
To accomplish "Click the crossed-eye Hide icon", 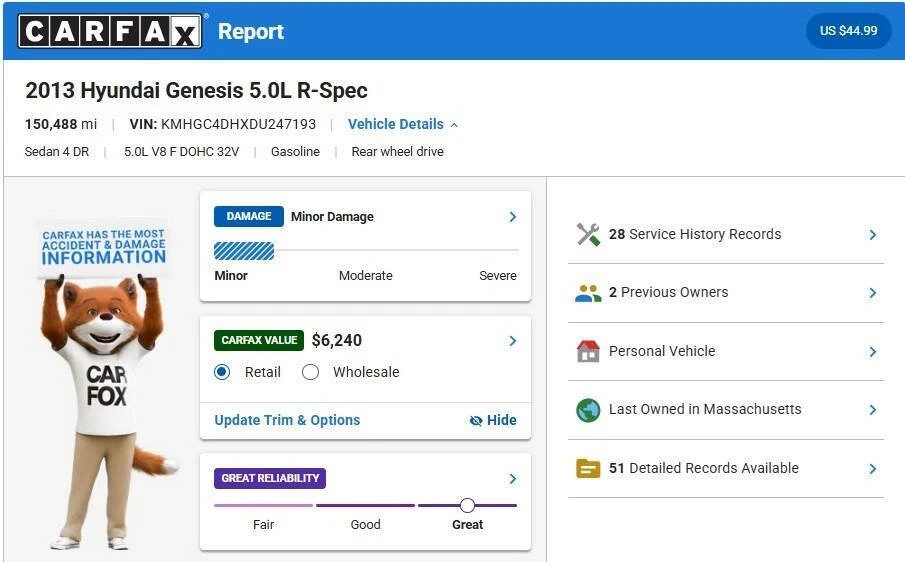I will pyautogui.click(x=476, y=421).
